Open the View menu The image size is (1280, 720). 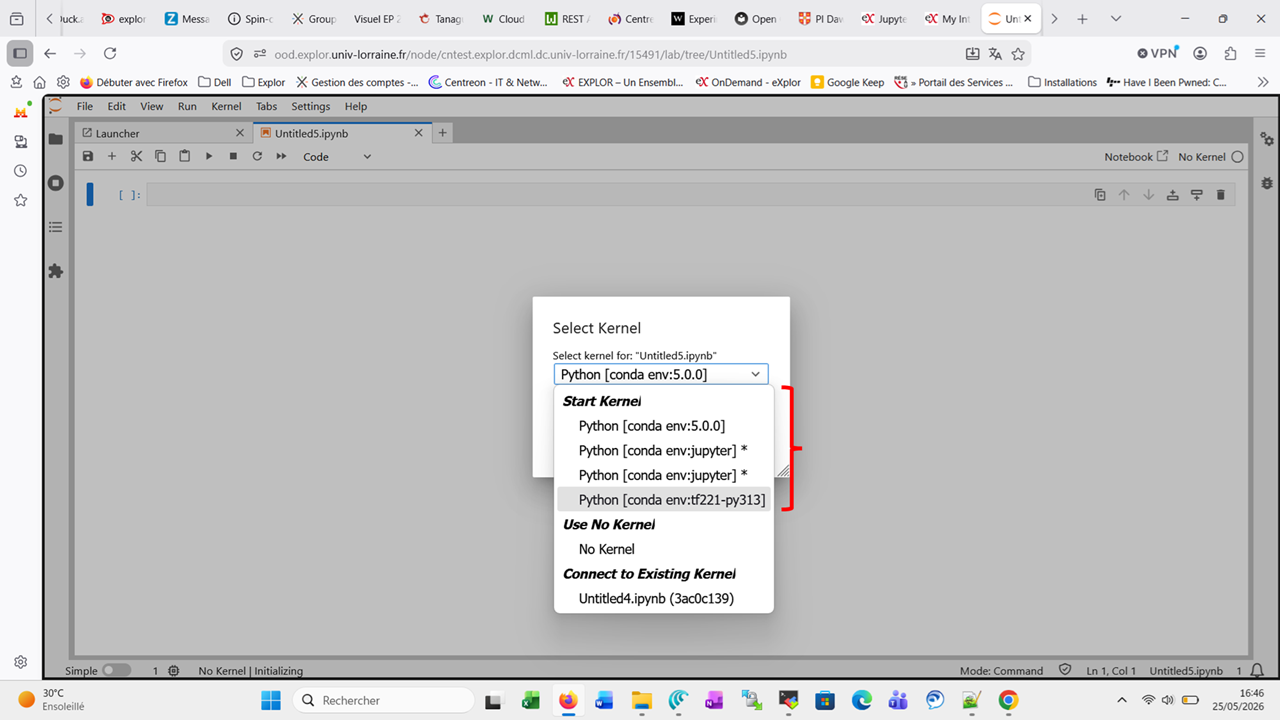[152, 106]
